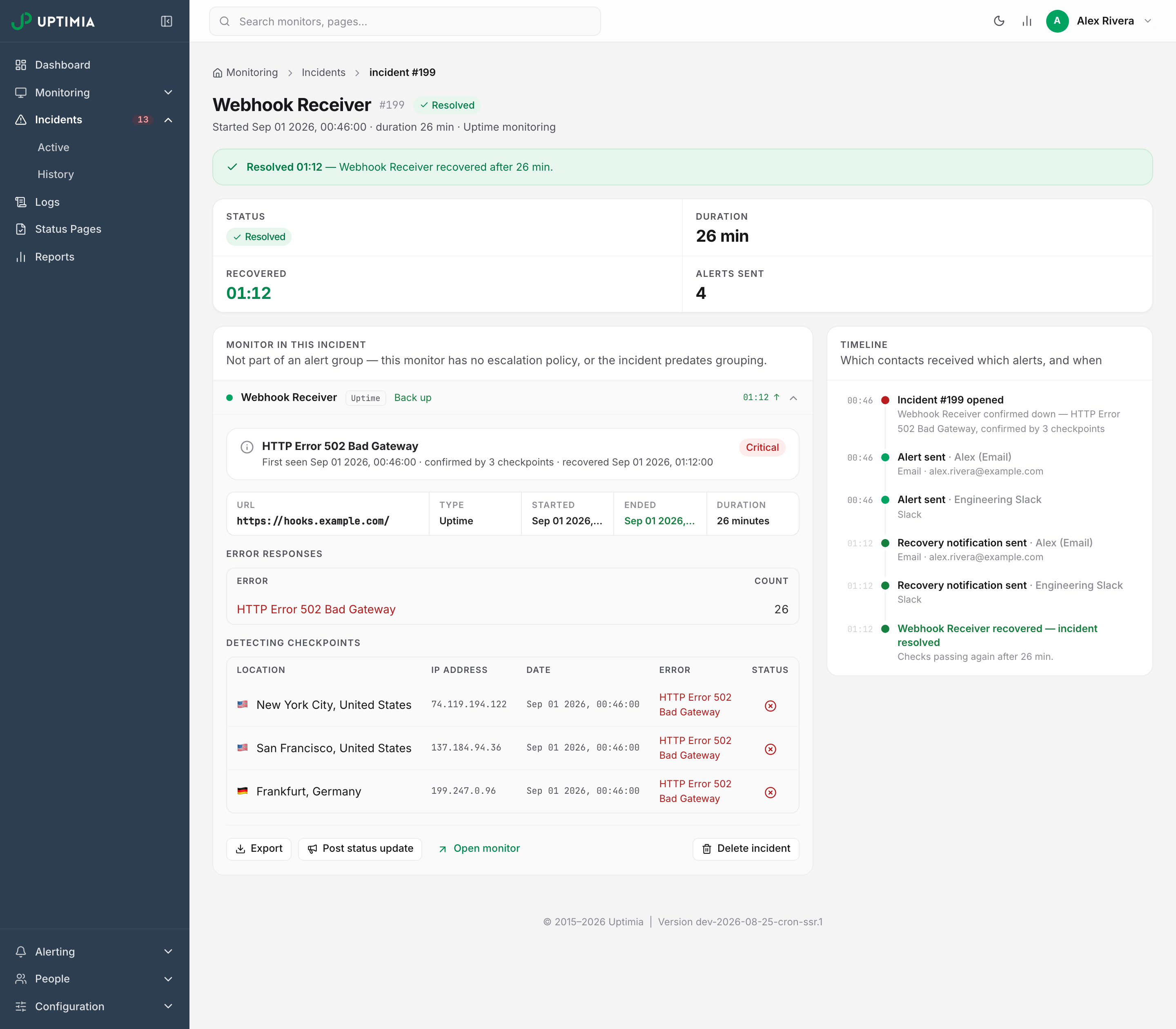Click Post status update button

coord(360,849)
